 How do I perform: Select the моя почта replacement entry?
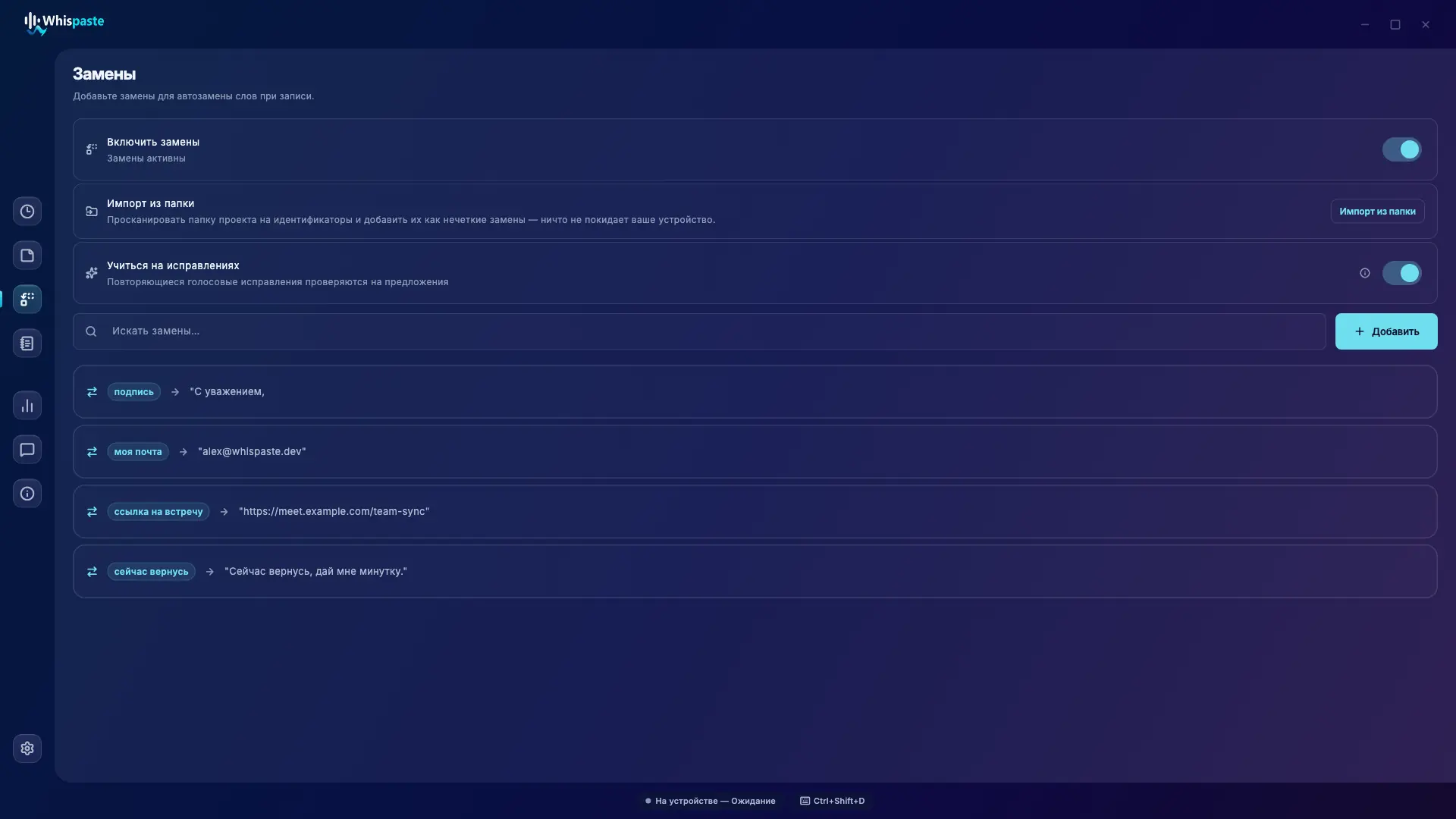755,452
